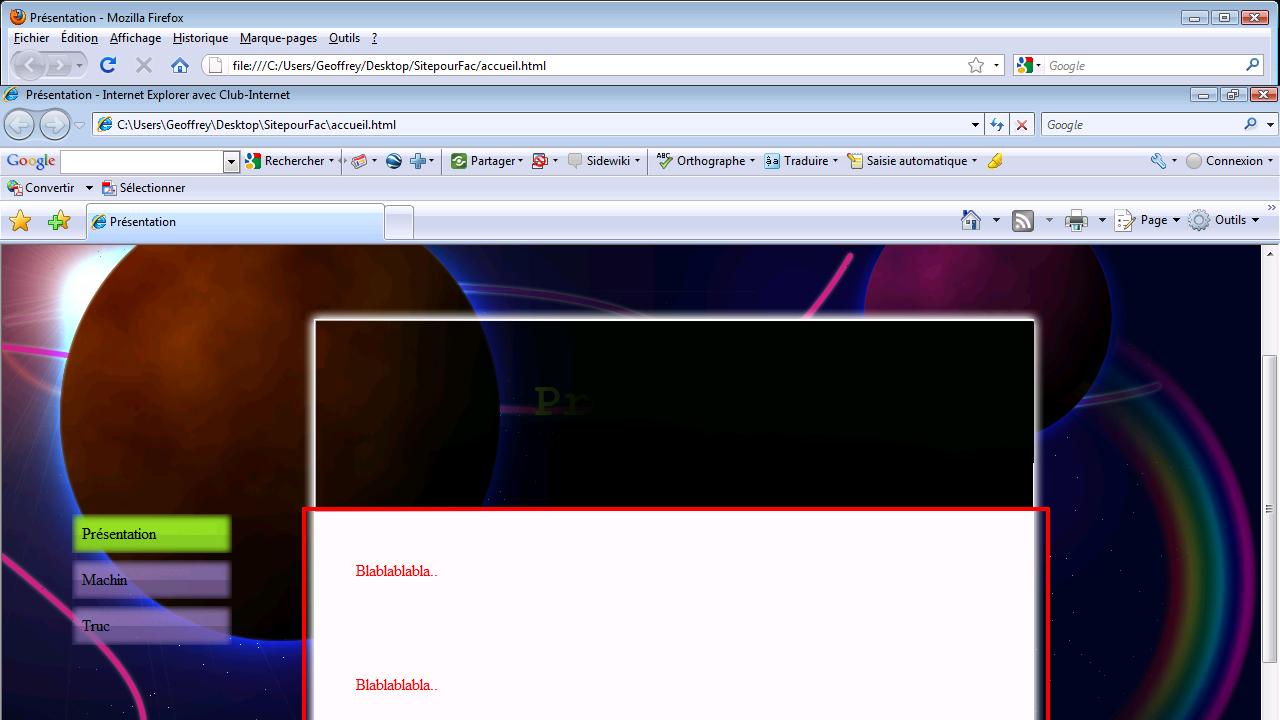Click Internet Explorer search magnifier icon
The width and height of the screenshot is (1280, 720).
click(1250, 125)
